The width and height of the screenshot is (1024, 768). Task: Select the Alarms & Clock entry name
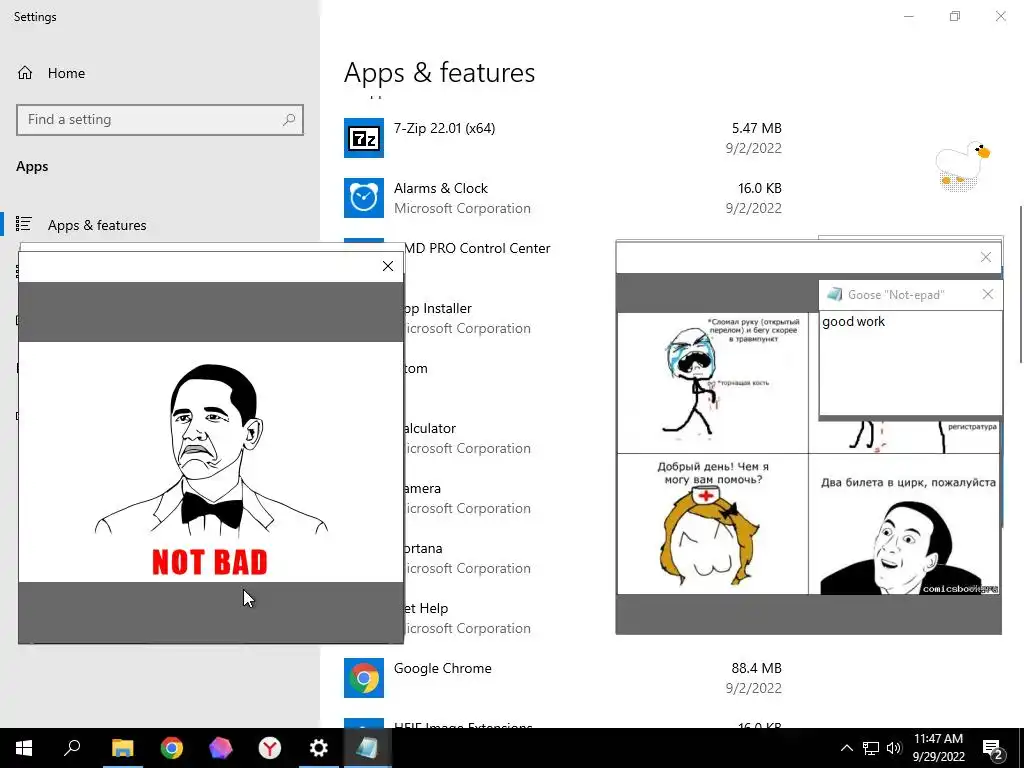pyautogui.click(x=441, y=188)
